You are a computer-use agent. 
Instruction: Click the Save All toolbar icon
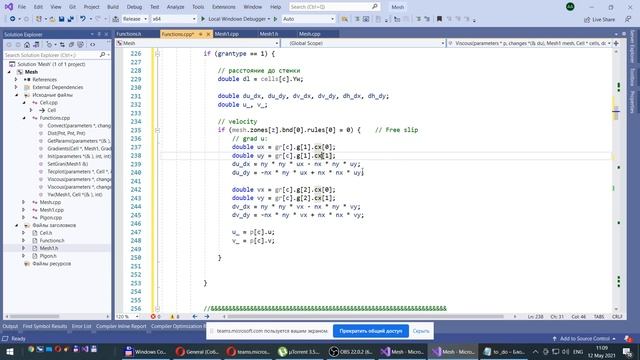point(70,19)
